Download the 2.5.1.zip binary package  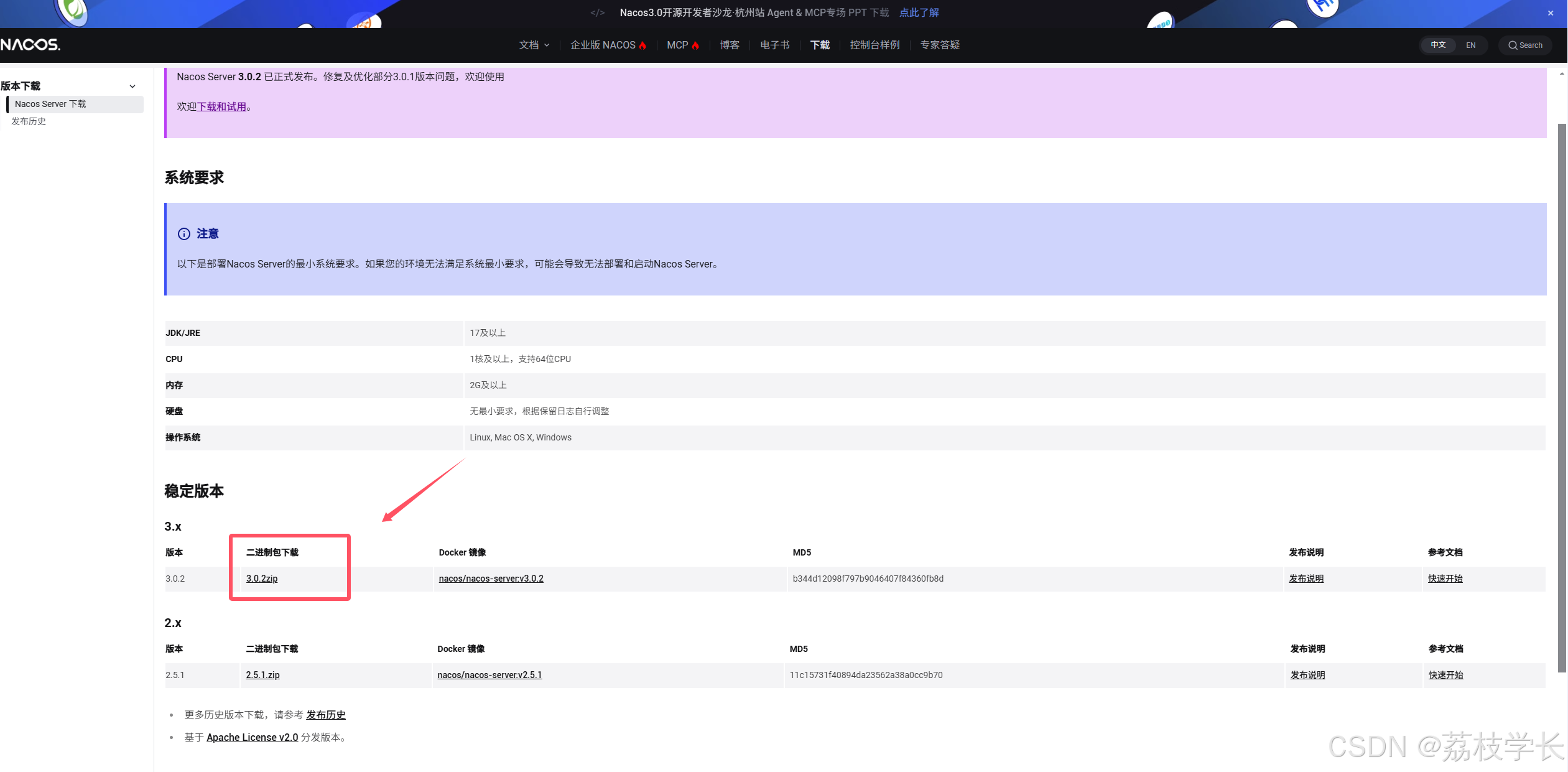pyautogui.click(x=262, y=675)
